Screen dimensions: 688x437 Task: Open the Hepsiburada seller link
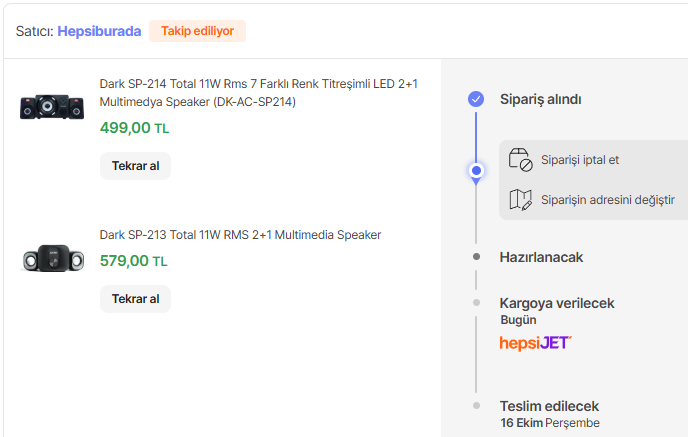[x=99, y=31]
